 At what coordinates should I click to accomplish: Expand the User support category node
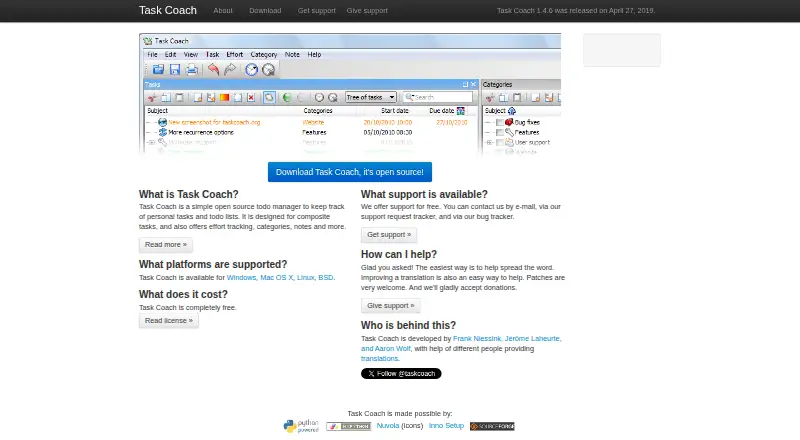[489, 143]
